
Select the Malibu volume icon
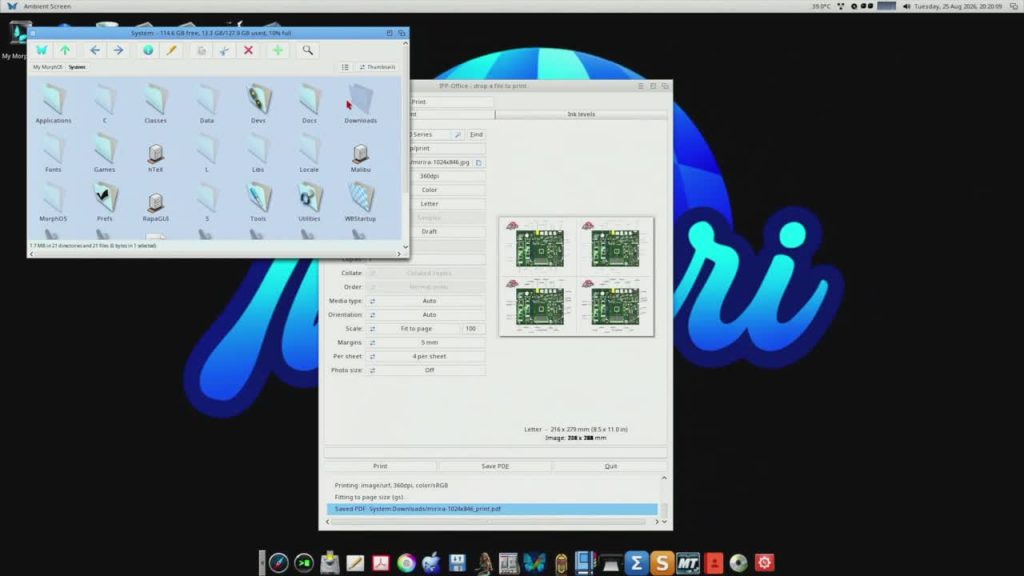[360, 157]
